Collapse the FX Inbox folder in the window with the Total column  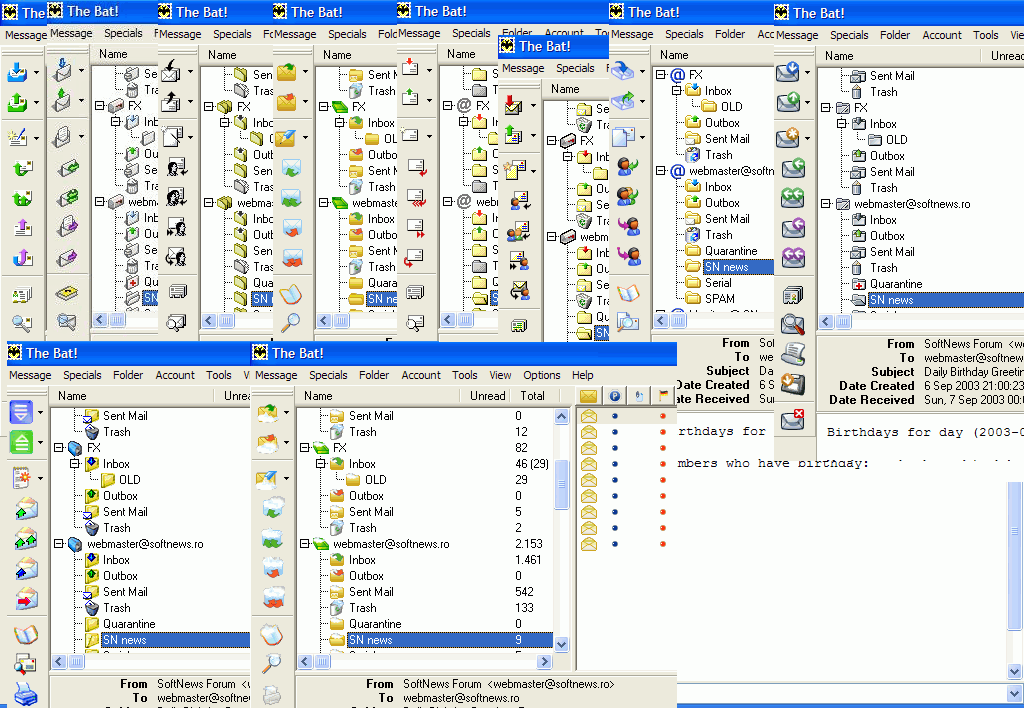pos(321,463)
